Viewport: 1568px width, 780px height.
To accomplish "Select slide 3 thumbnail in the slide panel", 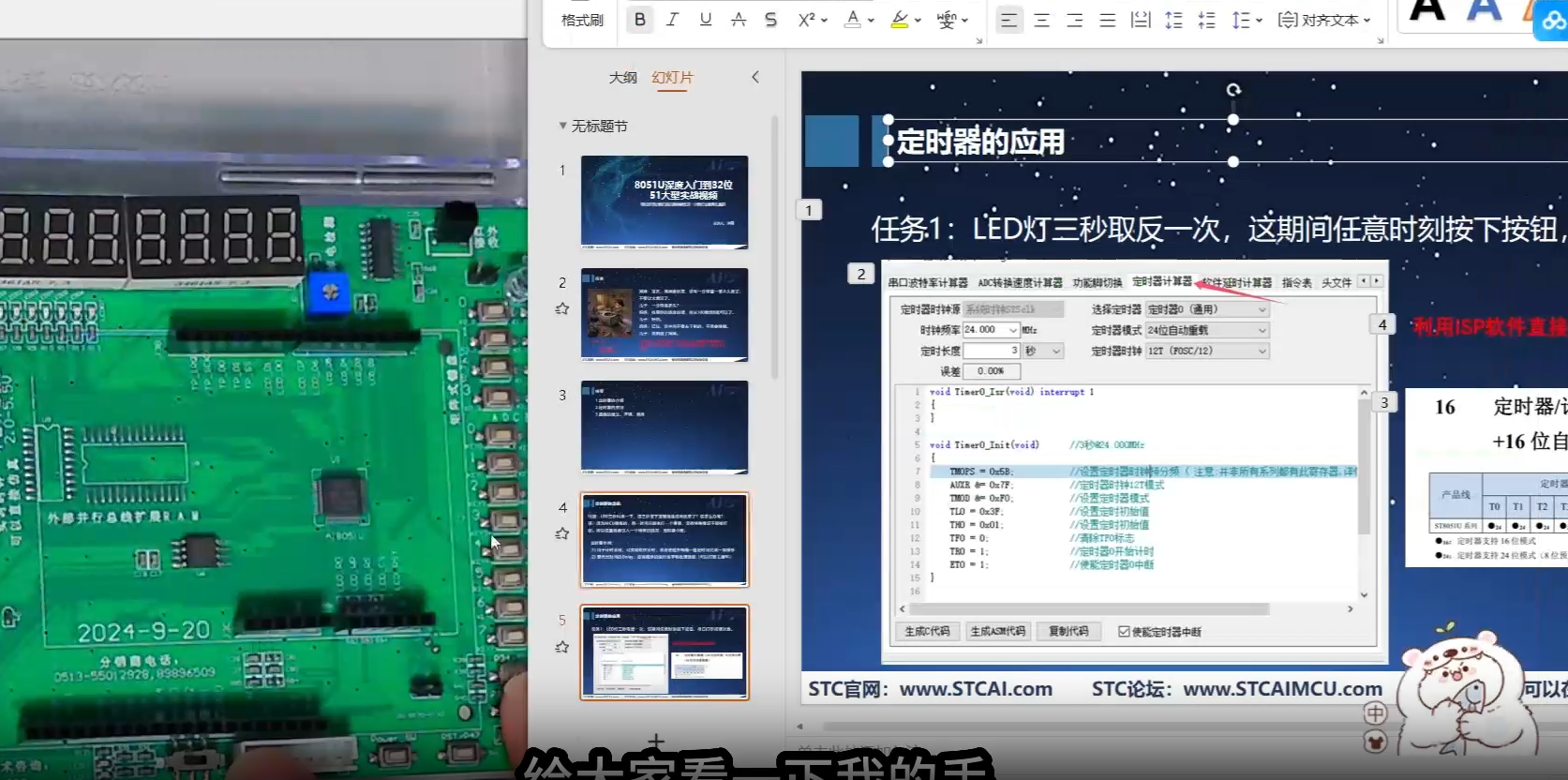I will tap(665, 427).
